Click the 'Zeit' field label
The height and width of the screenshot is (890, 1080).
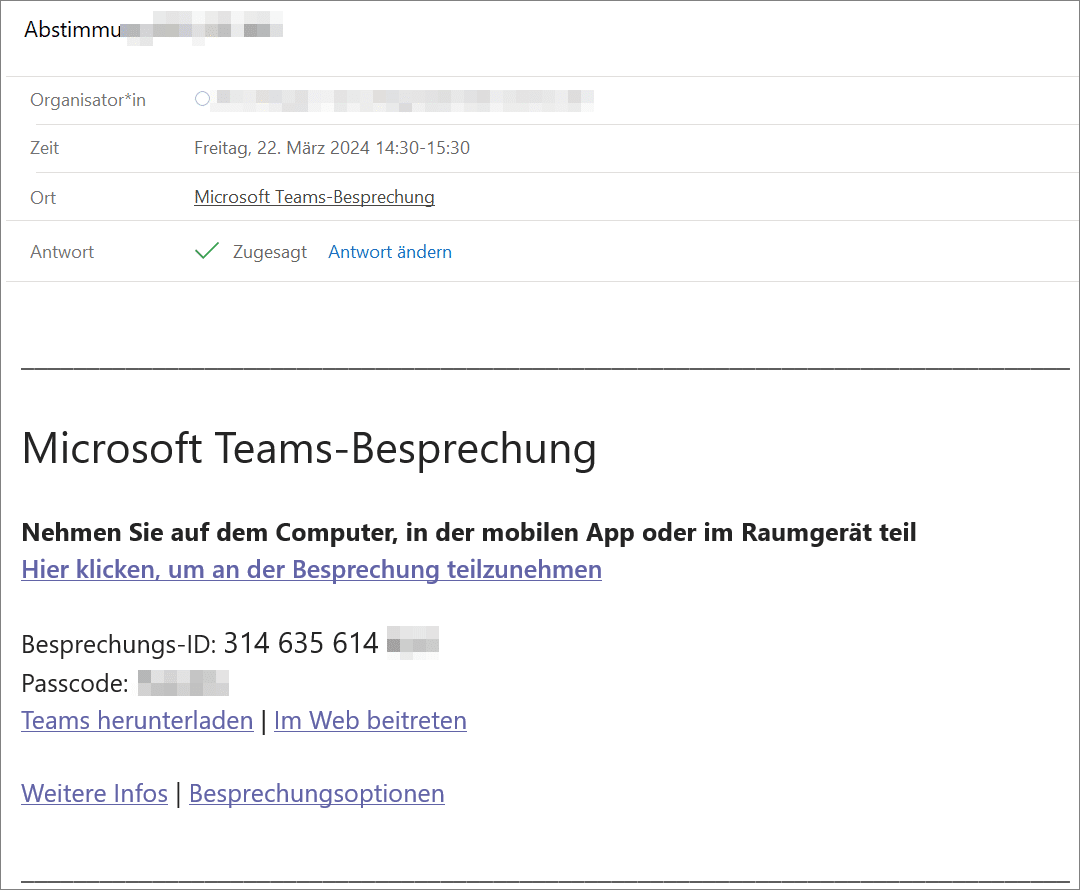(x=45, y=148)
